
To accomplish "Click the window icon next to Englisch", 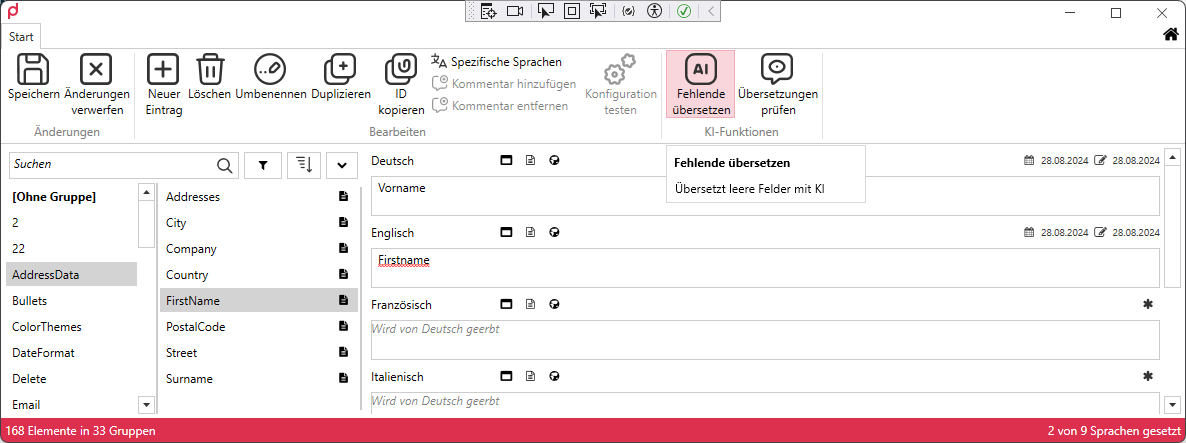I will [507, 232].
